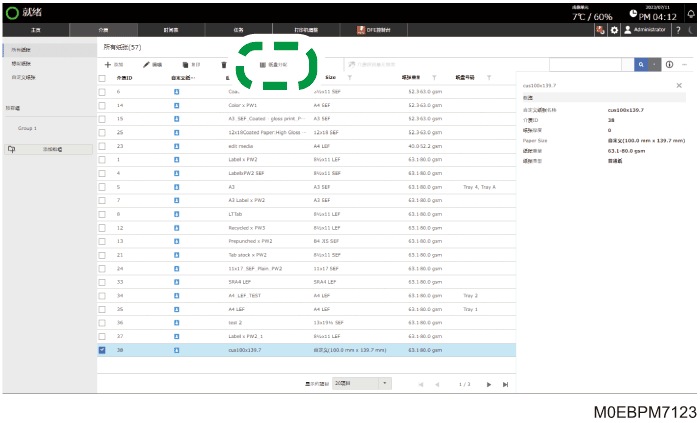Image resolution: width=700 pixels, height=423 pixels.
Task: Open the gray dropdown arrow next to search button
Action: pyautogui.click(x=654, y=65)
